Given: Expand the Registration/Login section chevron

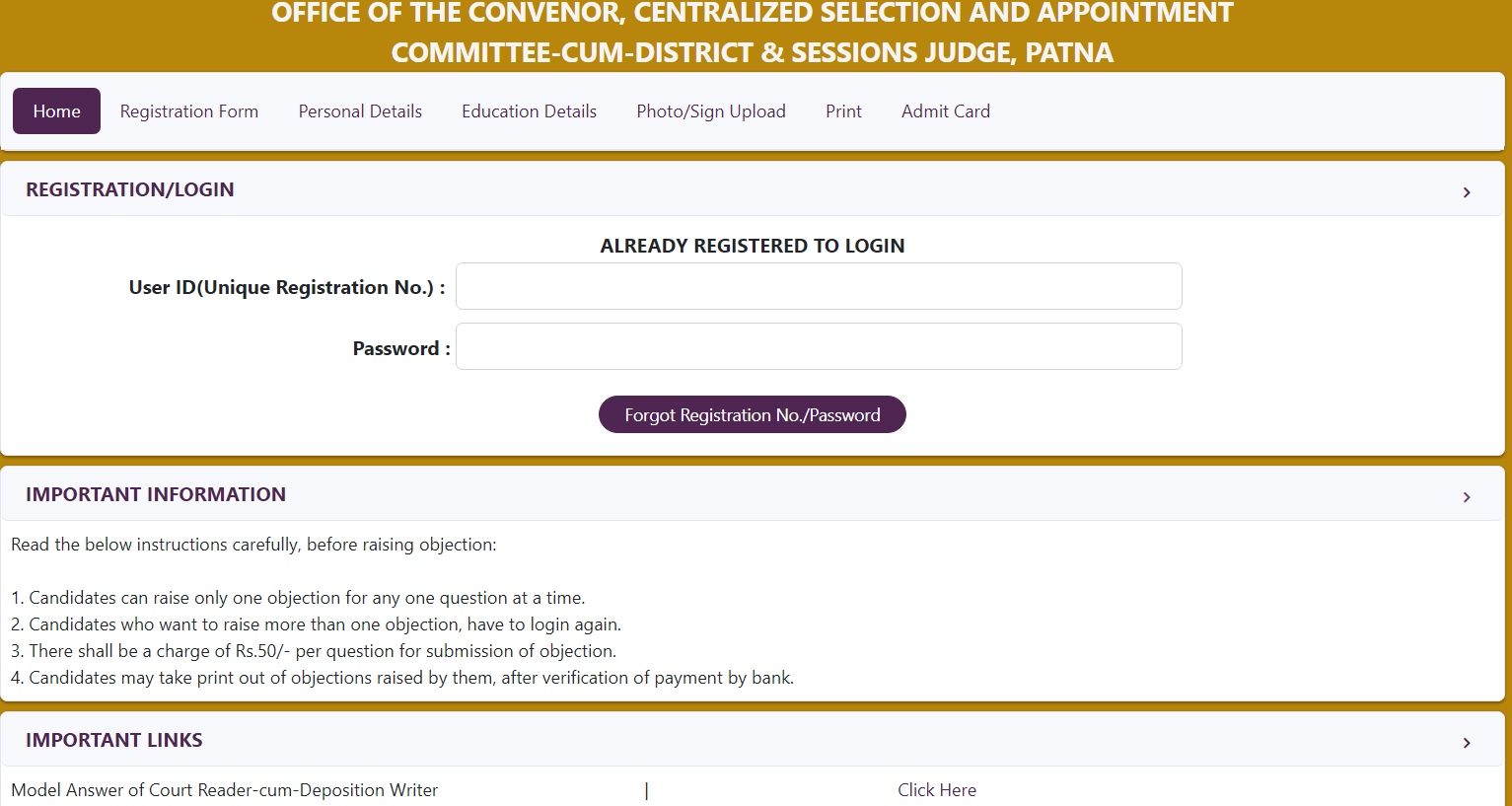Looking at the screenshot, I should (x=1467, y=192).
